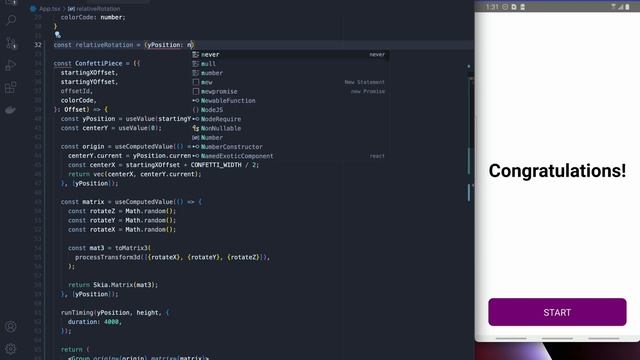This screenshot has height=360, width=640.
Task: Click 'relativeRotation' in the breadcrumb
Action: click(x=98, y=9)
